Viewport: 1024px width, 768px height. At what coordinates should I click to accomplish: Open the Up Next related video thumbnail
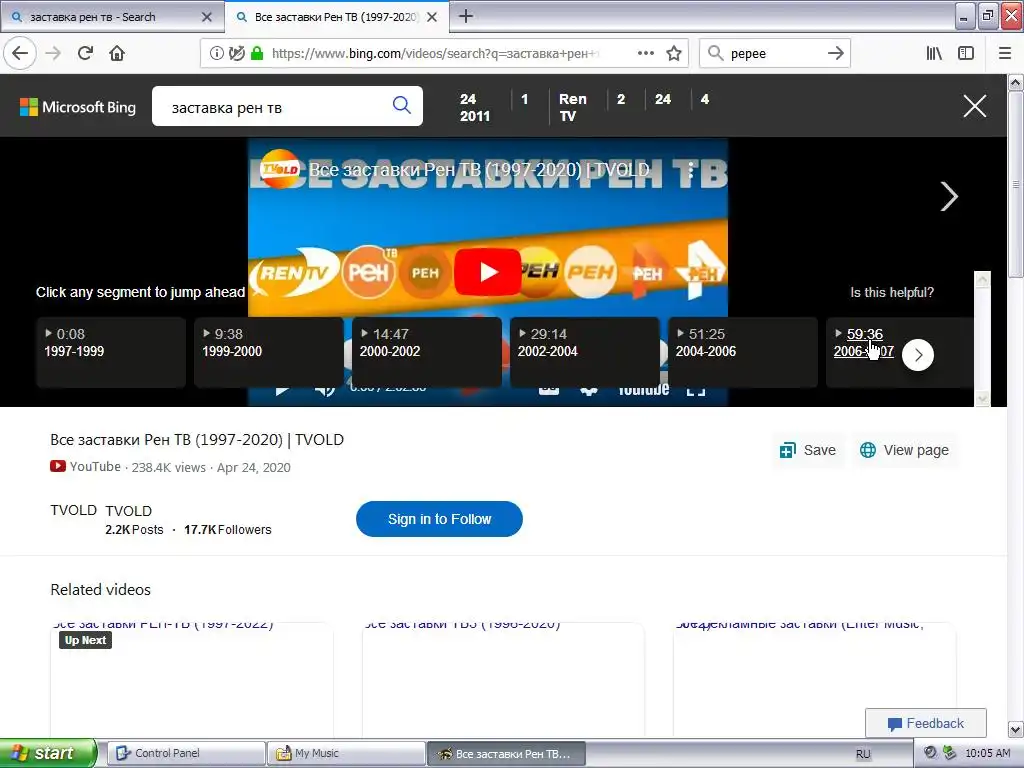coord(191,682)
